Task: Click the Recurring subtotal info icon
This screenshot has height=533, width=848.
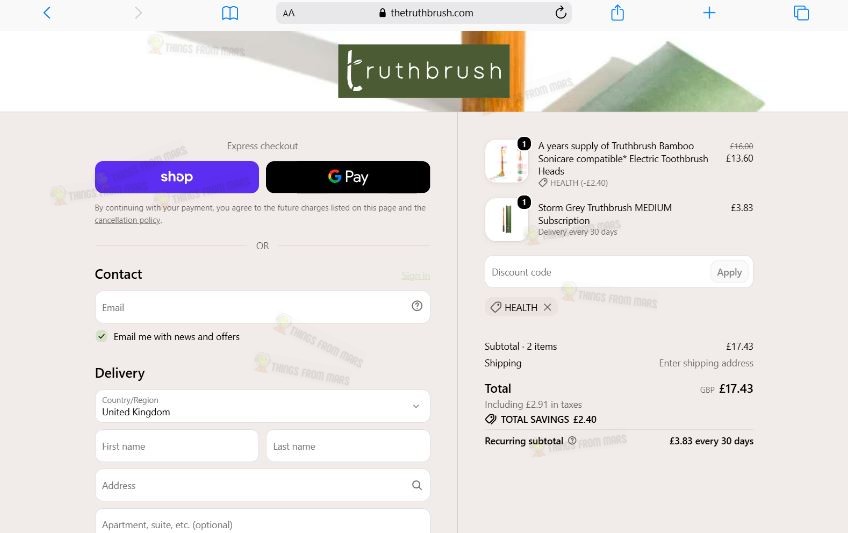Action: [572, 440]
